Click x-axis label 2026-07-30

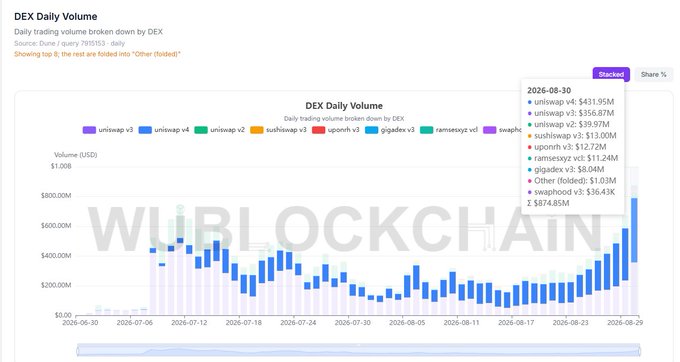pos(353,323)
